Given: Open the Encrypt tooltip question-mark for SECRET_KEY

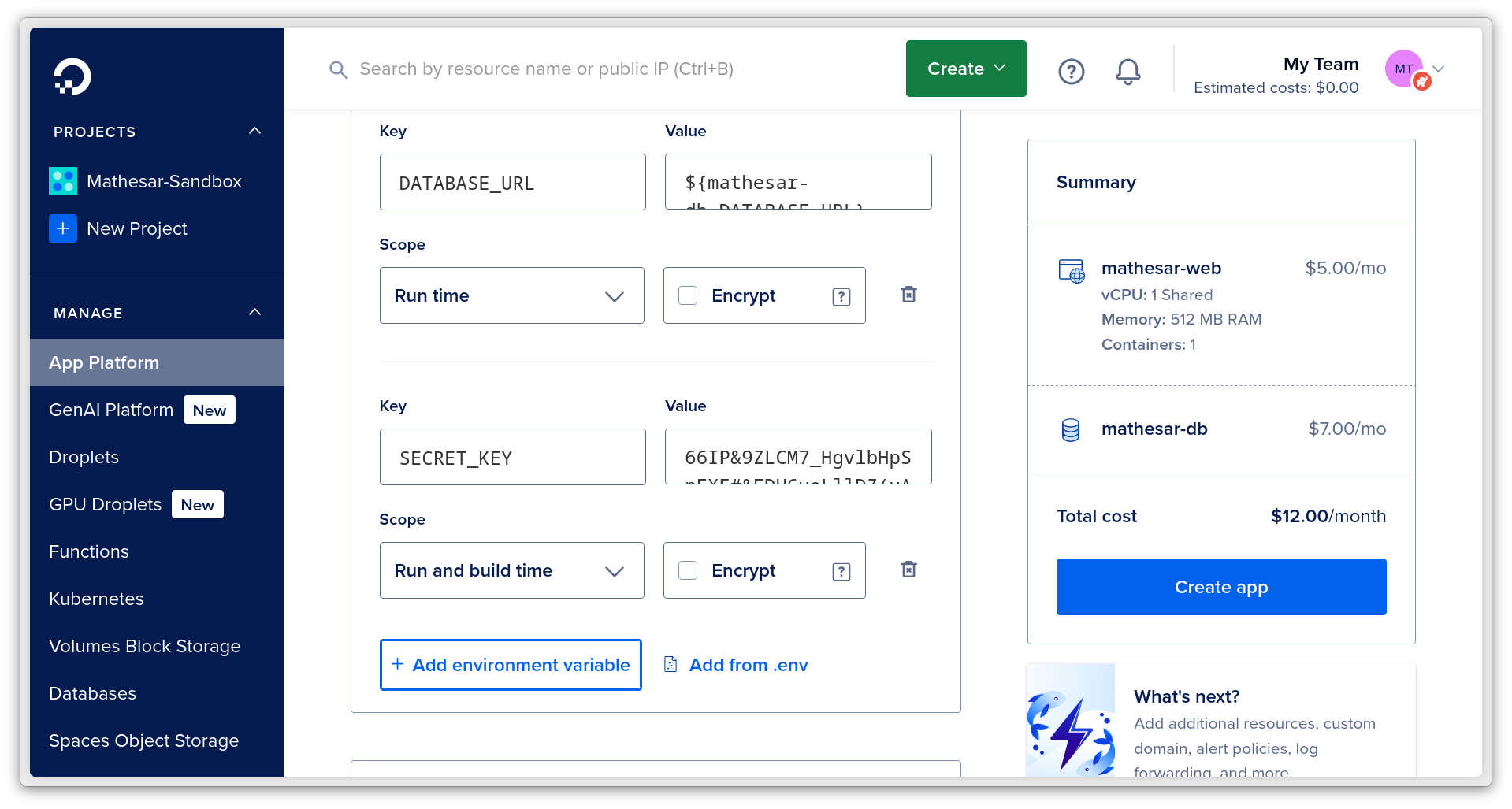Looking at the screenshot, I should 841,571.
